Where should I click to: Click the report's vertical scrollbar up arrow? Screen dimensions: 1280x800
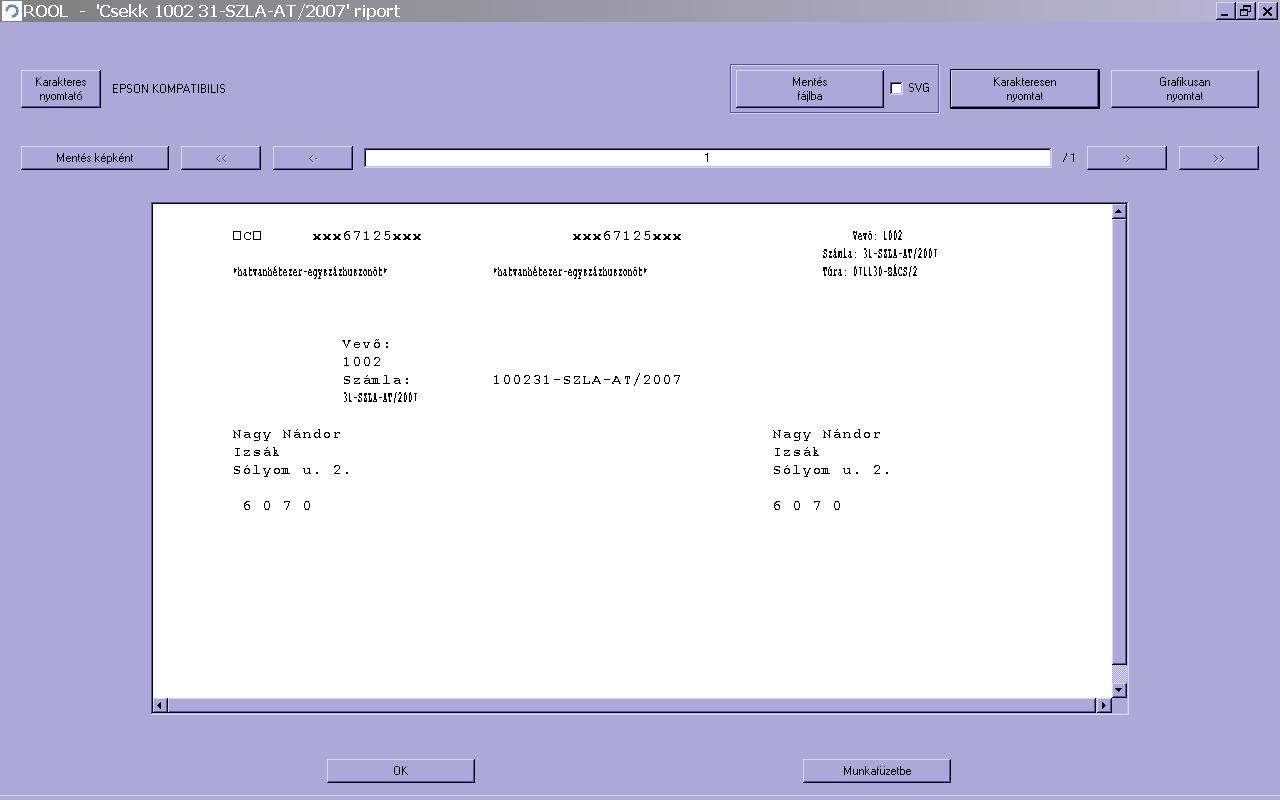coord(1119,211)
